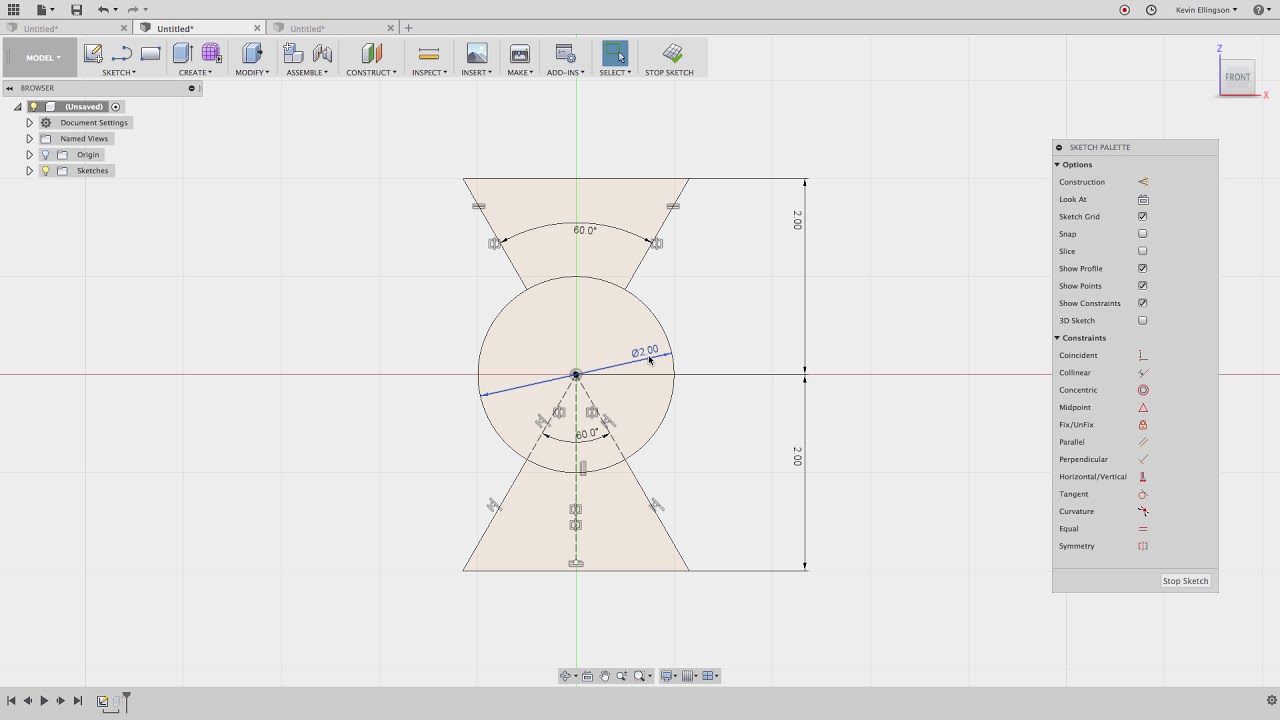
Task: Open a new tab with plus button
Action: click(x=408, y=28)
